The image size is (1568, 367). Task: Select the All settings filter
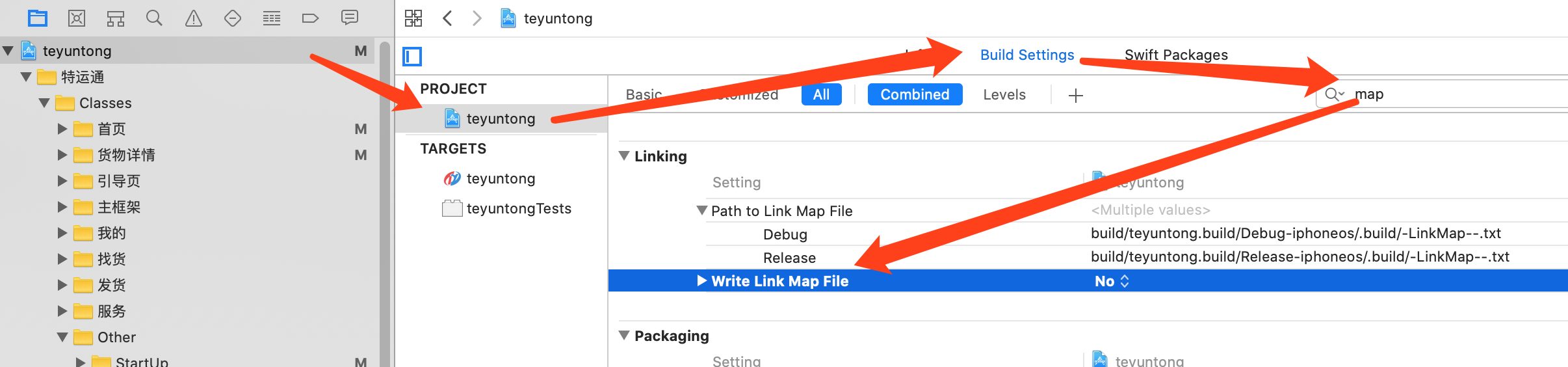click(x=821, y=95)
